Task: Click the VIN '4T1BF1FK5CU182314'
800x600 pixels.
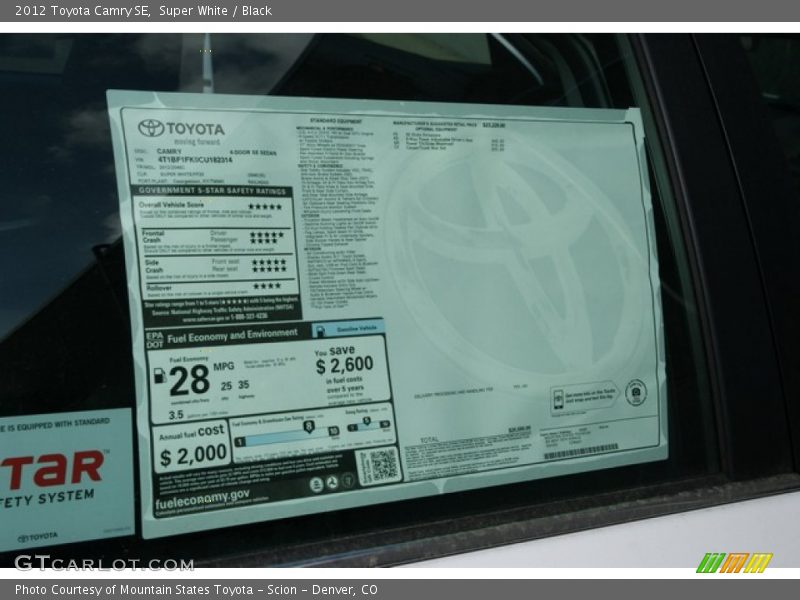Action: pos(195,160)
